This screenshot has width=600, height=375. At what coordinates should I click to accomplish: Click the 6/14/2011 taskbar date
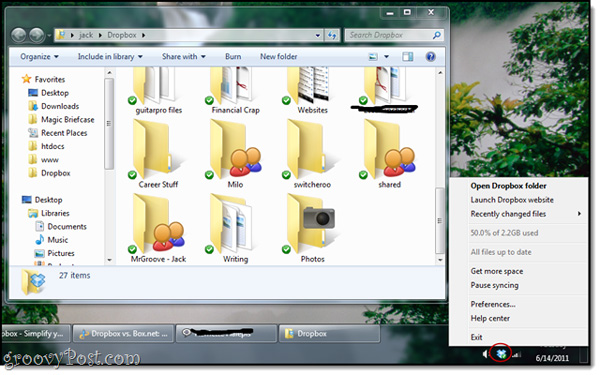552,358
